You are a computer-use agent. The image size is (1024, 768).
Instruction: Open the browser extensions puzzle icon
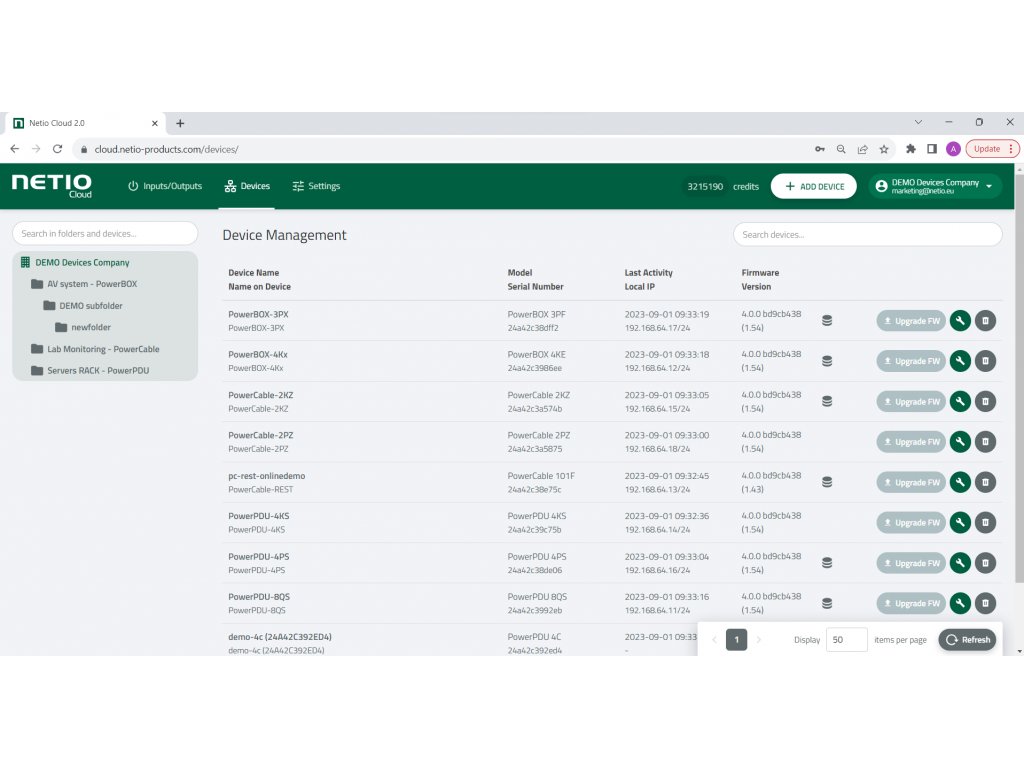coord(910,150)
